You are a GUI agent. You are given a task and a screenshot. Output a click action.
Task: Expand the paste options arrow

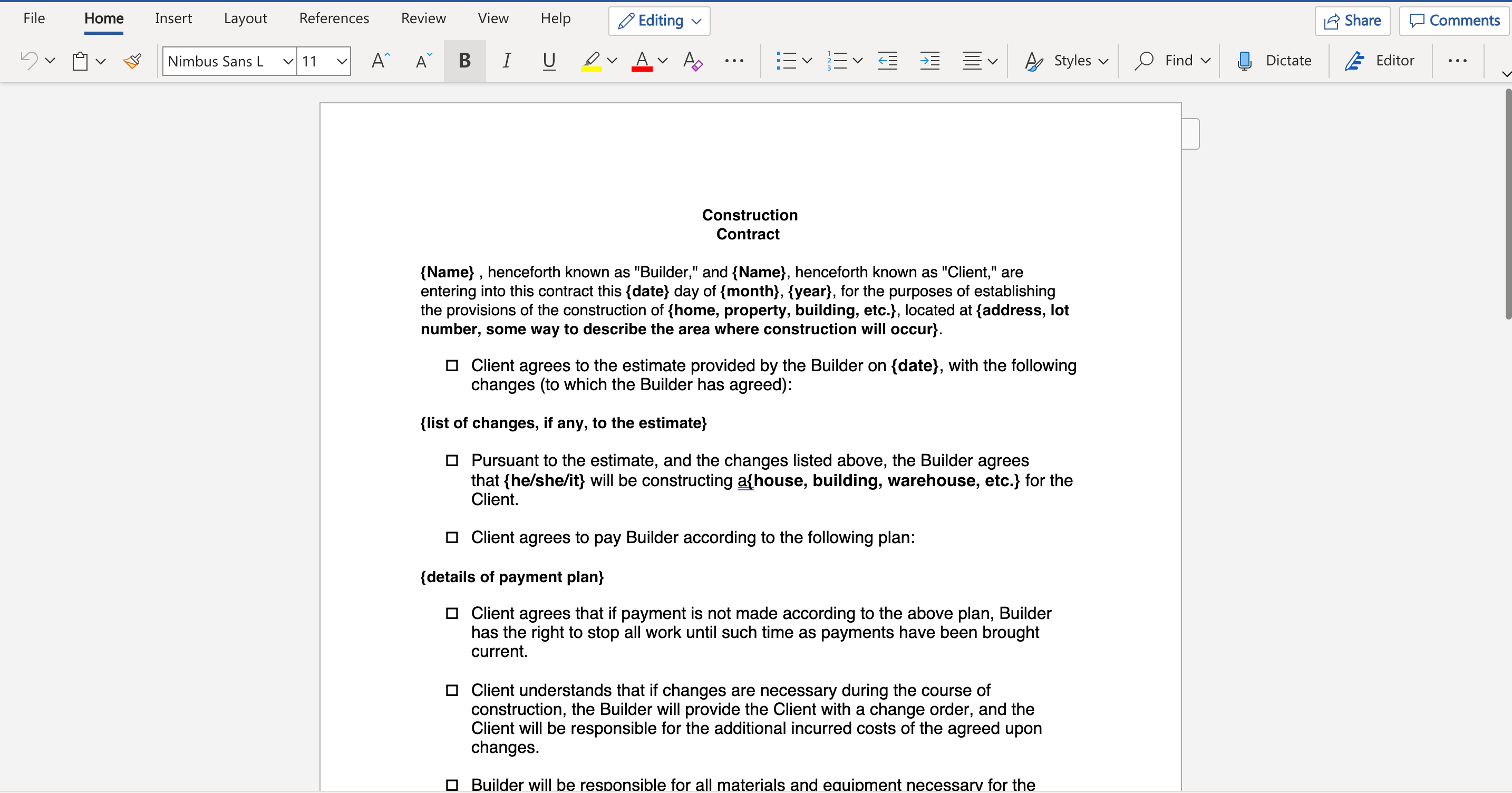(101, 61)
